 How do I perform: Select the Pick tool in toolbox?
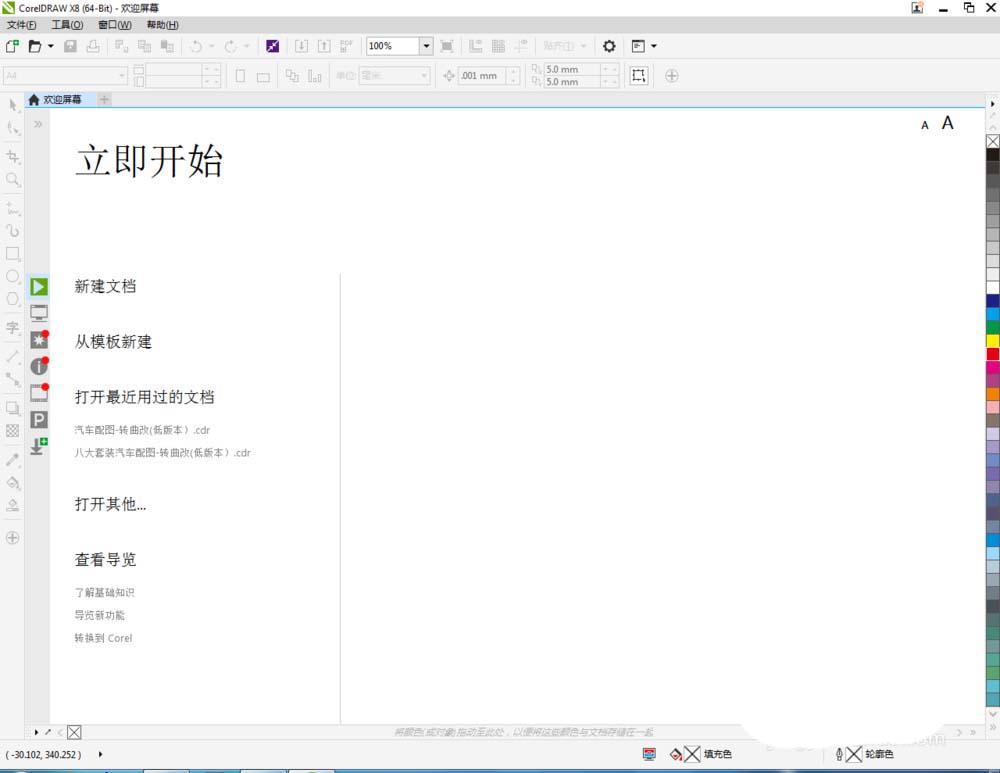[13, 105]
